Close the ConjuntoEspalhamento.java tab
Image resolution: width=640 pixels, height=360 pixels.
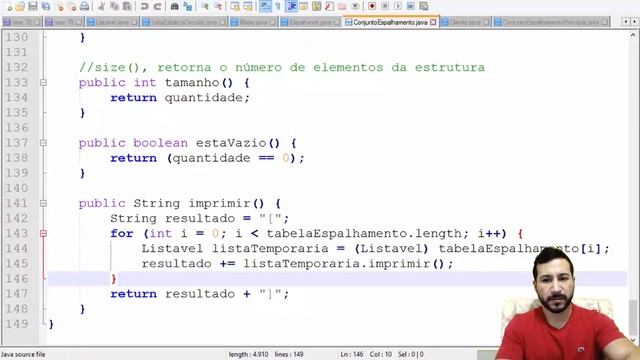click(433, 22)
